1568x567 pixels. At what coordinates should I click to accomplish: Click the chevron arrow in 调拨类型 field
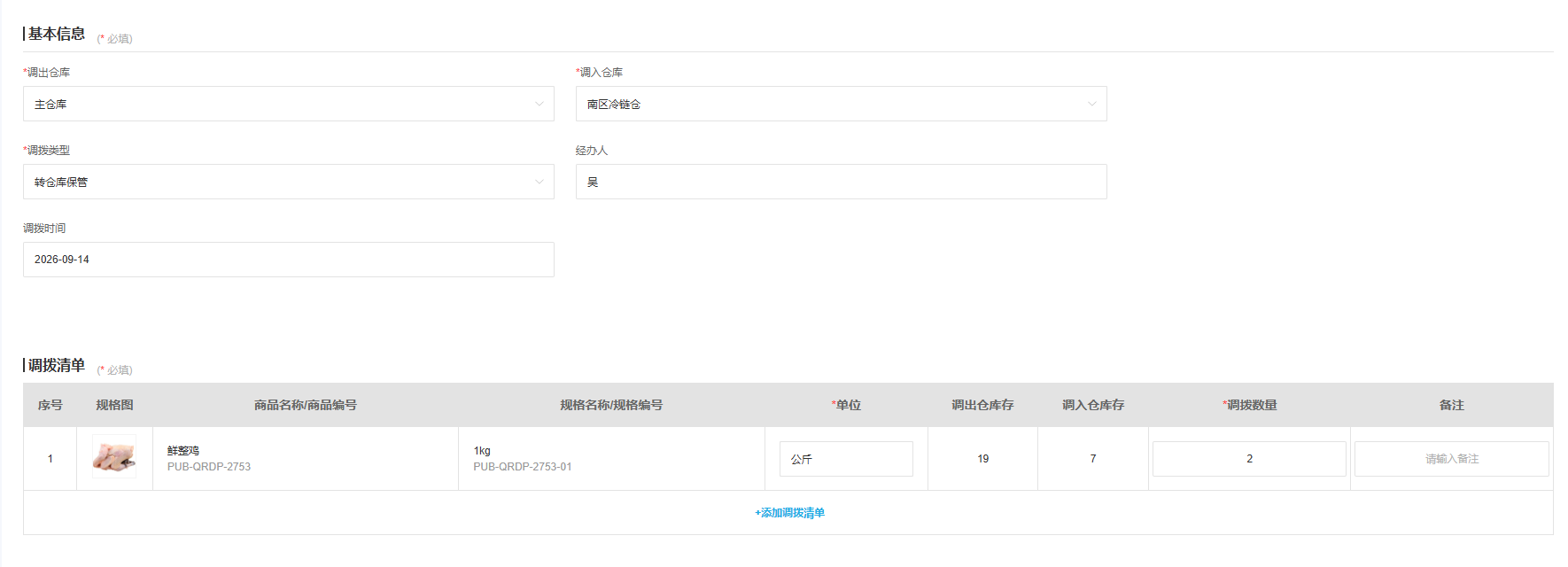pyautogui.click(x=539, y=182)
